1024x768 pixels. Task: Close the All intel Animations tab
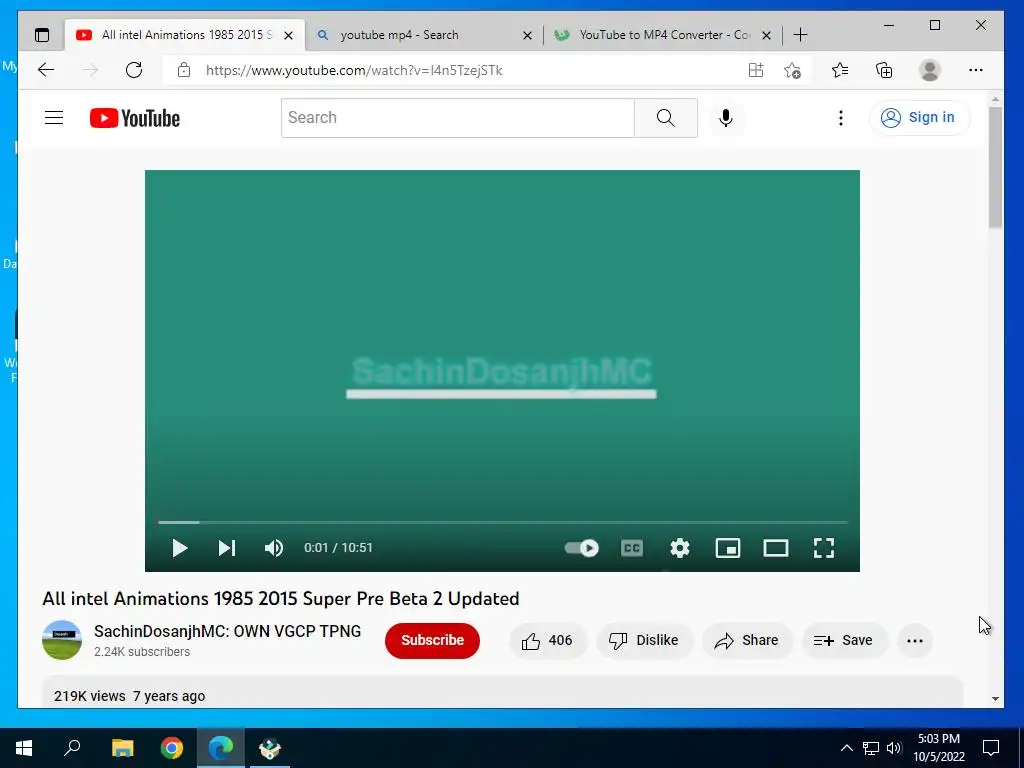[288, 35]
